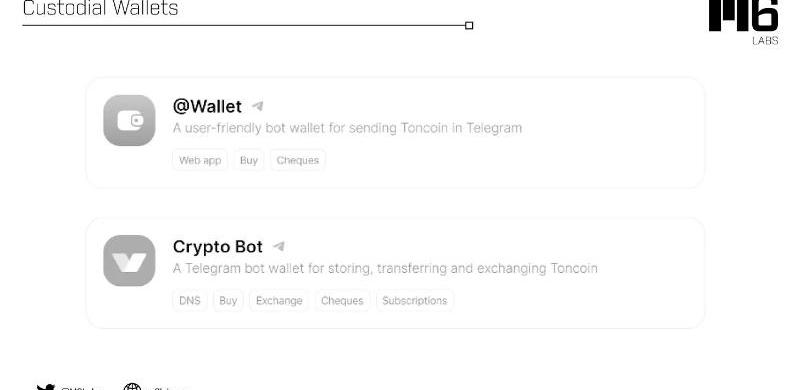Open the @Wallet title link

pos(207,106)
